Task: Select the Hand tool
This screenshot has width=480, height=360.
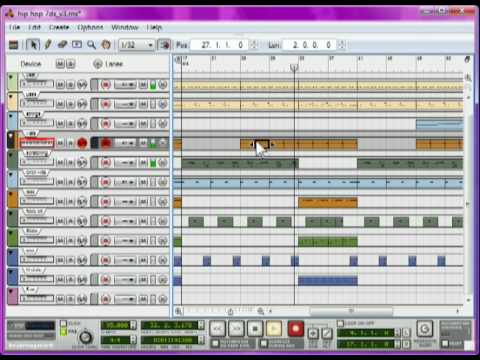Action: tap(106, 45)
